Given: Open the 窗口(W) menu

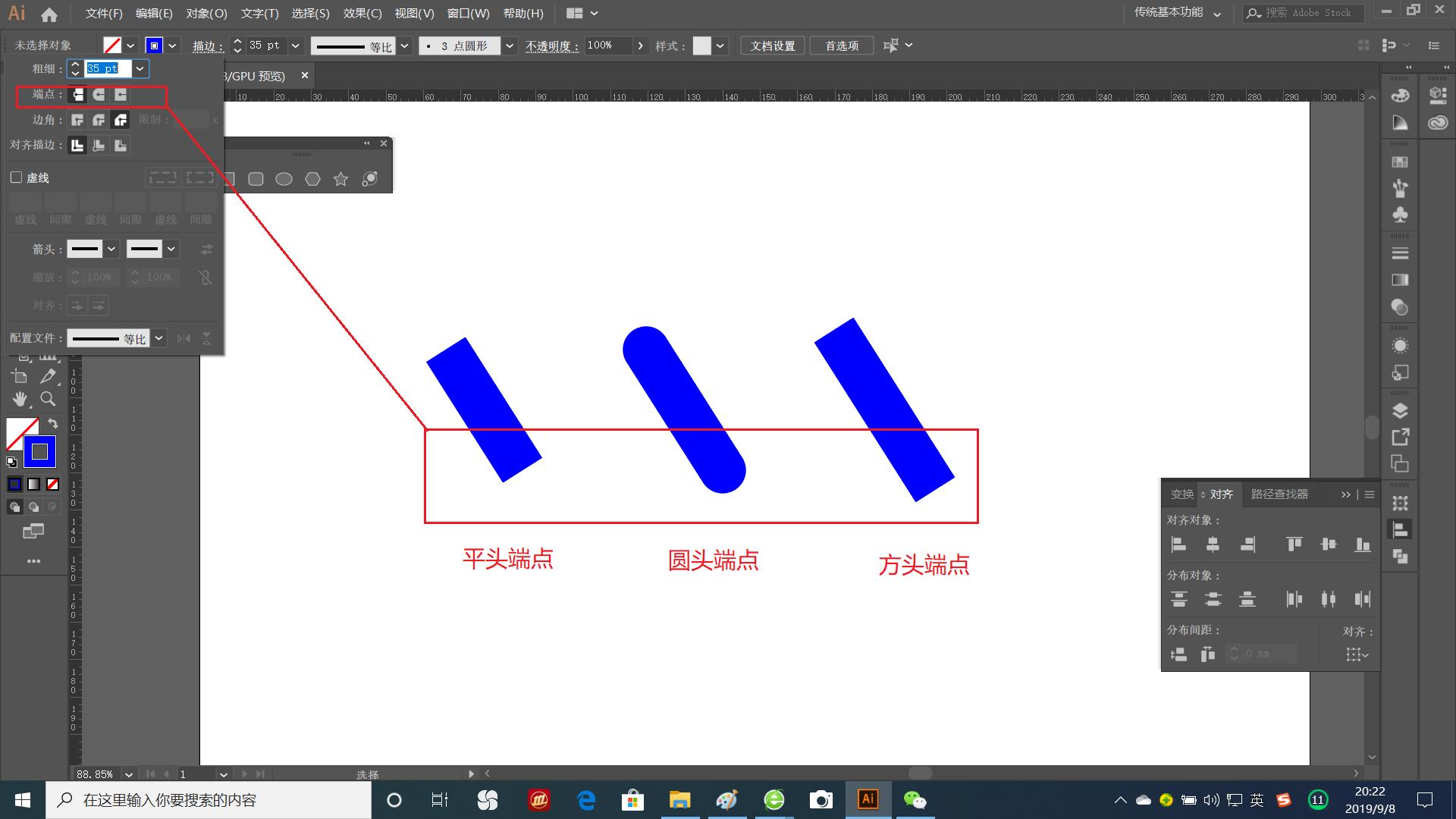Looking at the screenshot, I should click(468, 13).
